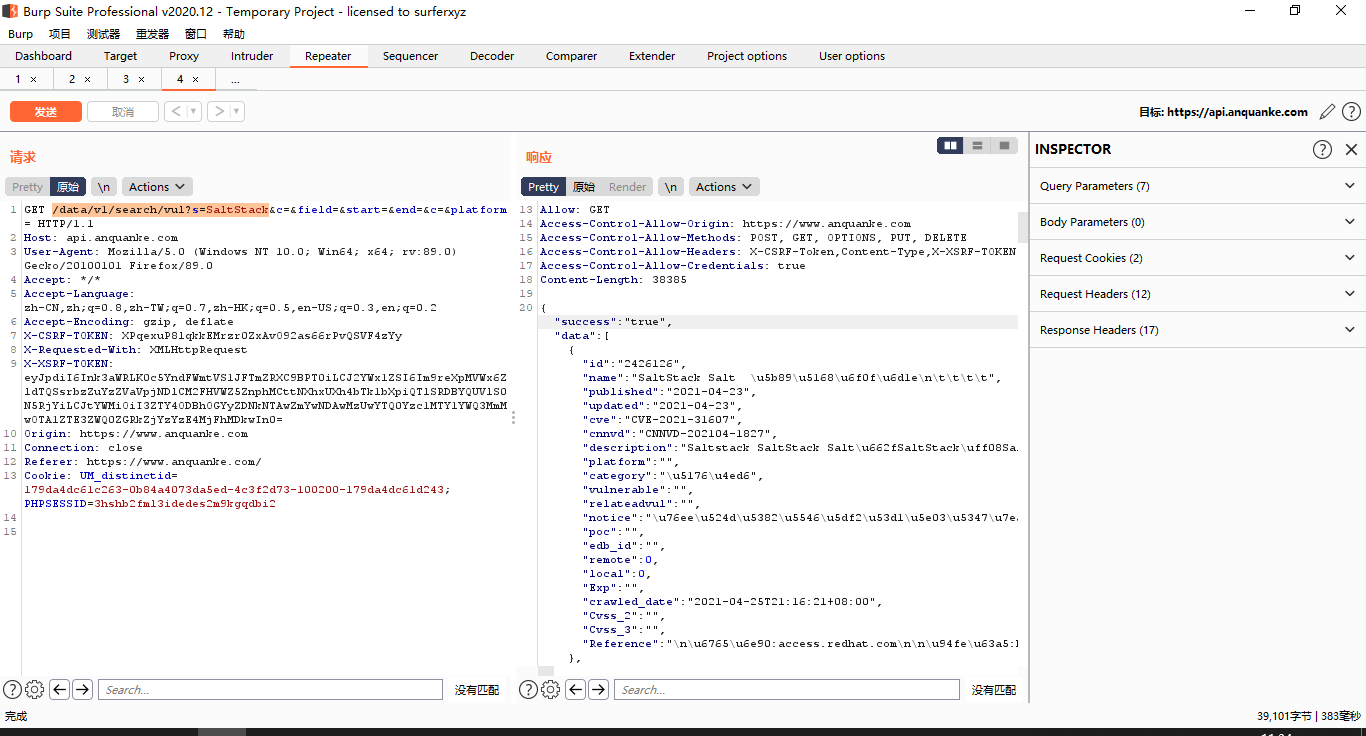Viewport: 1366px width, 736px height.
Task: Go to previous request with back arrow
Action: [176, 112]
